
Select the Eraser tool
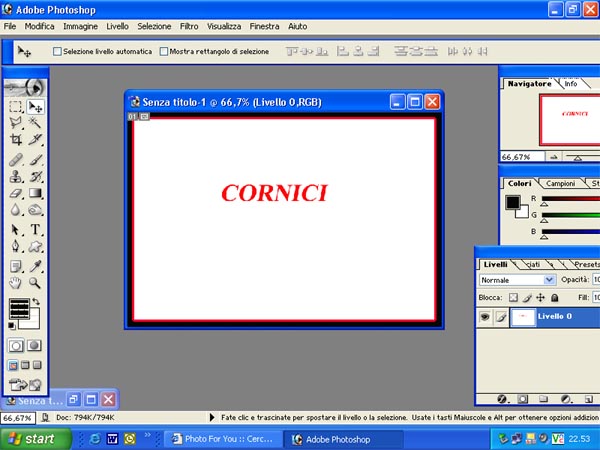click(16, 193)
